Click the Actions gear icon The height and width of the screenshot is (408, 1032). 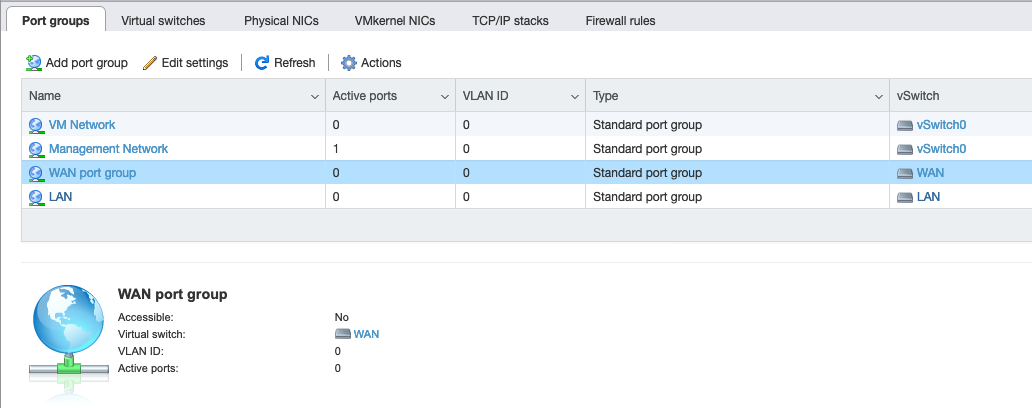tap(349, 63)
